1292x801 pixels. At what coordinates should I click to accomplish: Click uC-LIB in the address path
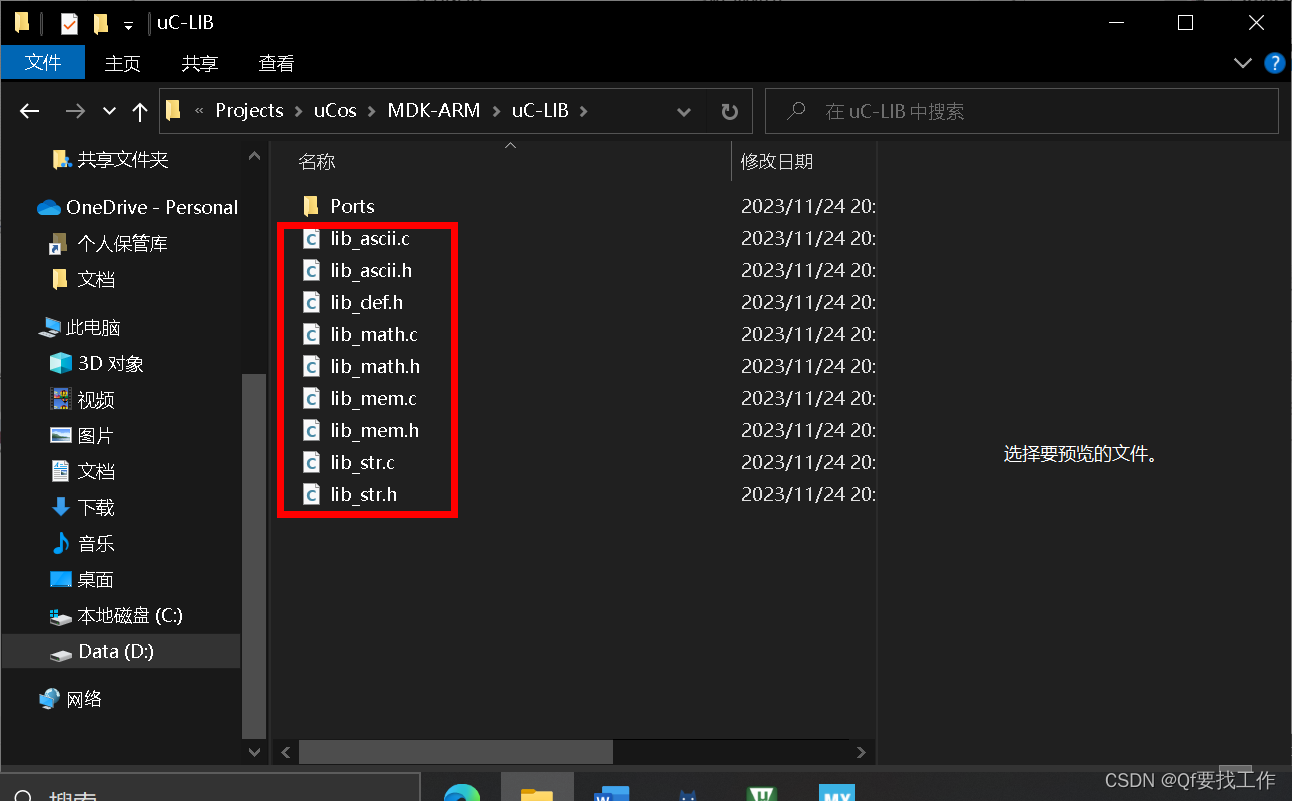pos(540,111)
